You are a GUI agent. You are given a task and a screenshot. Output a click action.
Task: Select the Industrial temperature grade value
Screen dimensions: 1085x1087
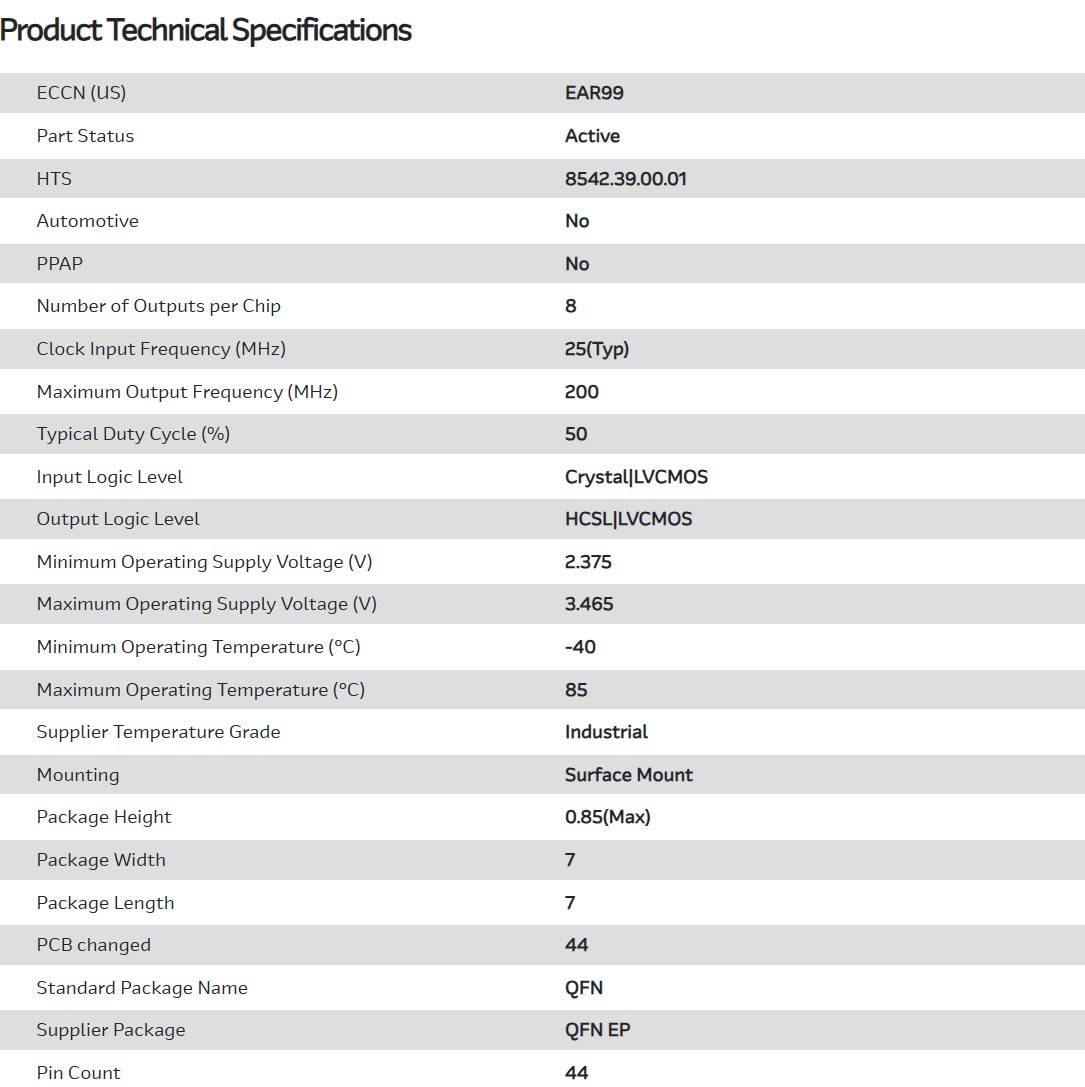coord(606,732)
